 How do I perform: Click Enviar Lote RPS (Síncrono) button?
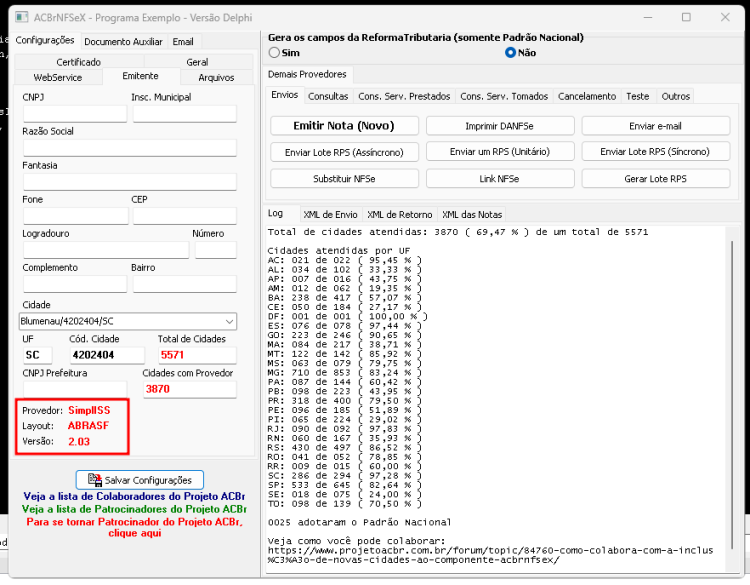[x=655, y=152]
